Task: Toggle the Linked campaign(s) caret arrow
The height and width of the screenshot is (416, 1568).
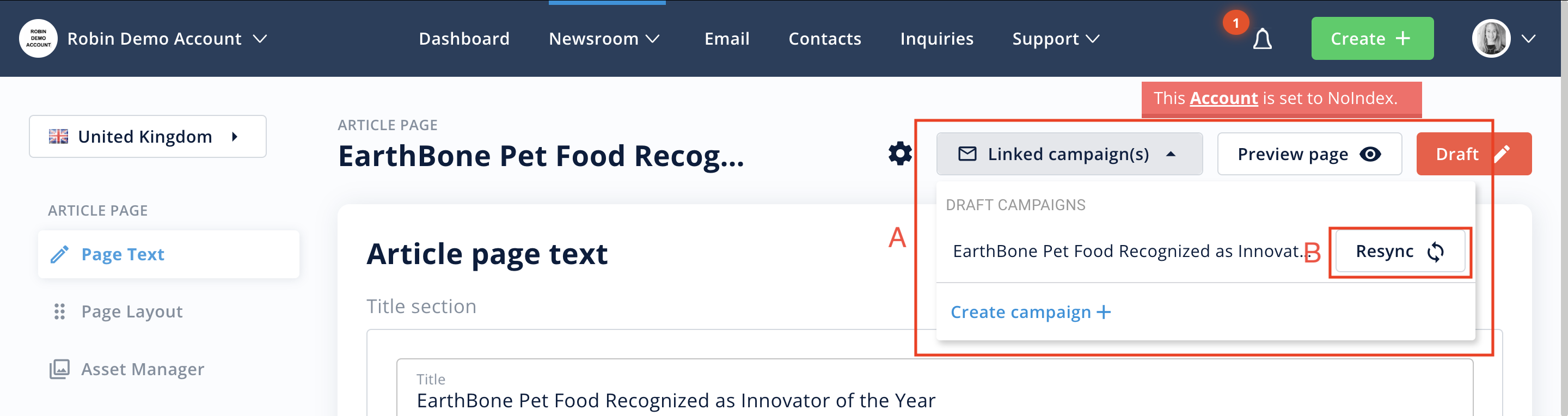Action: (1171, 154)
